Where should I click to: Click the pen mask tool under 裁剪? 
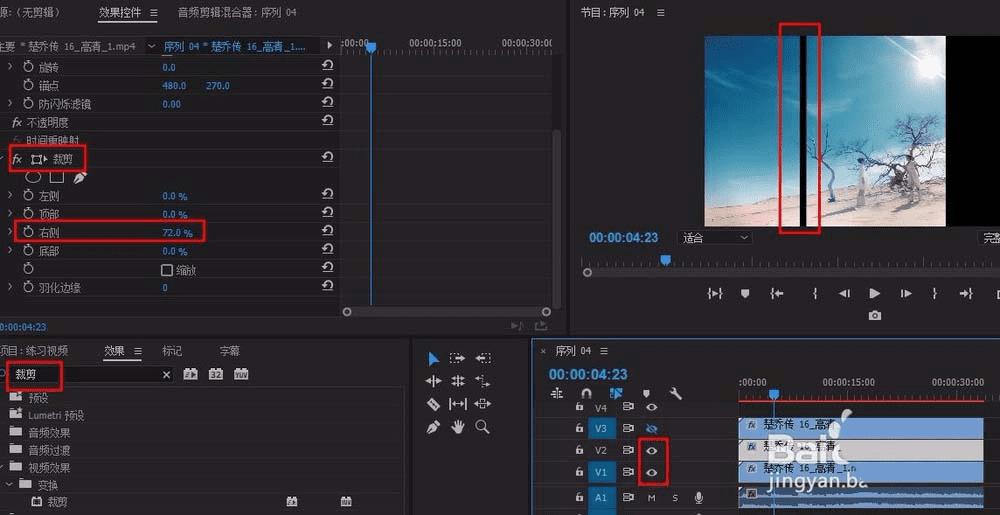click(x=80, y=178)
